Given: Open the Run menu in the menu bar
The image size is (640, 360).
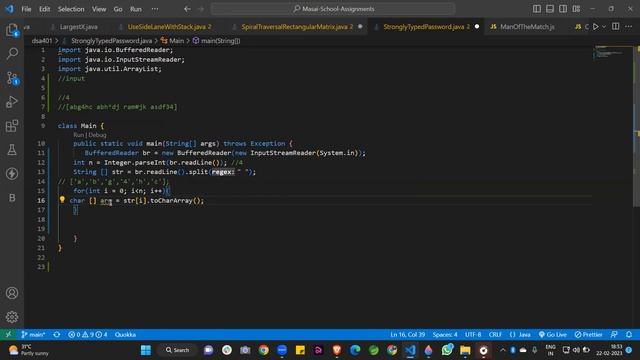Looking at the screenshot, I should pos(136,9).
